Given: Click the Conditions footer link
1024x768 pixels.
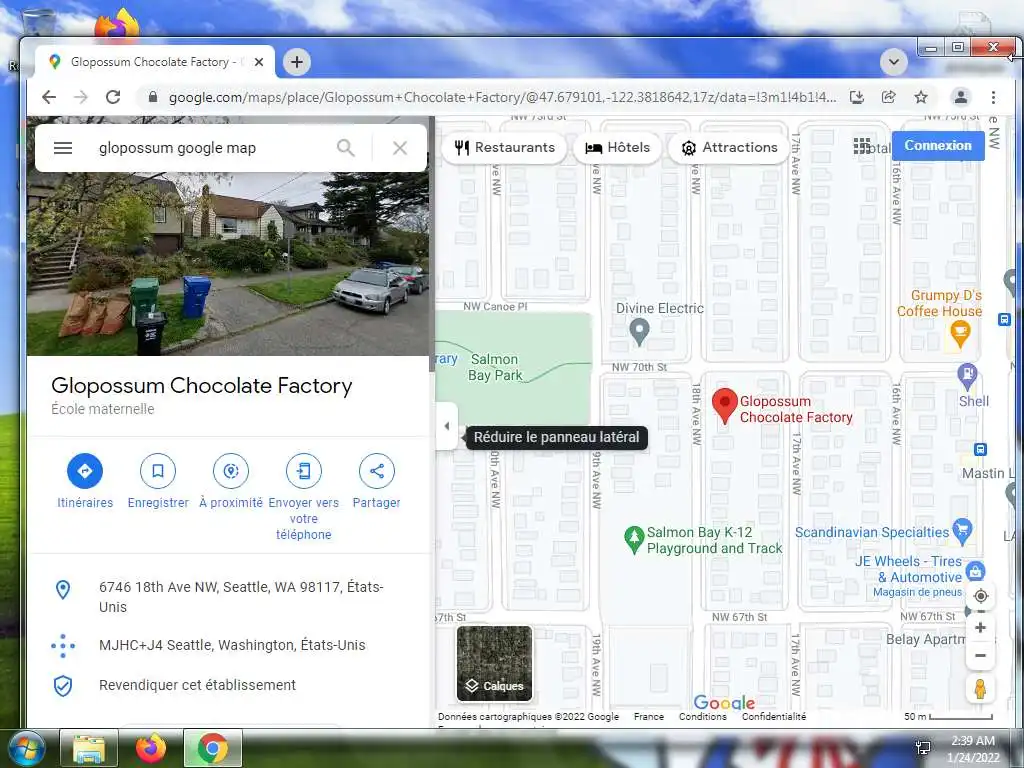Looking at the screenshot, I should pos(703,716).
